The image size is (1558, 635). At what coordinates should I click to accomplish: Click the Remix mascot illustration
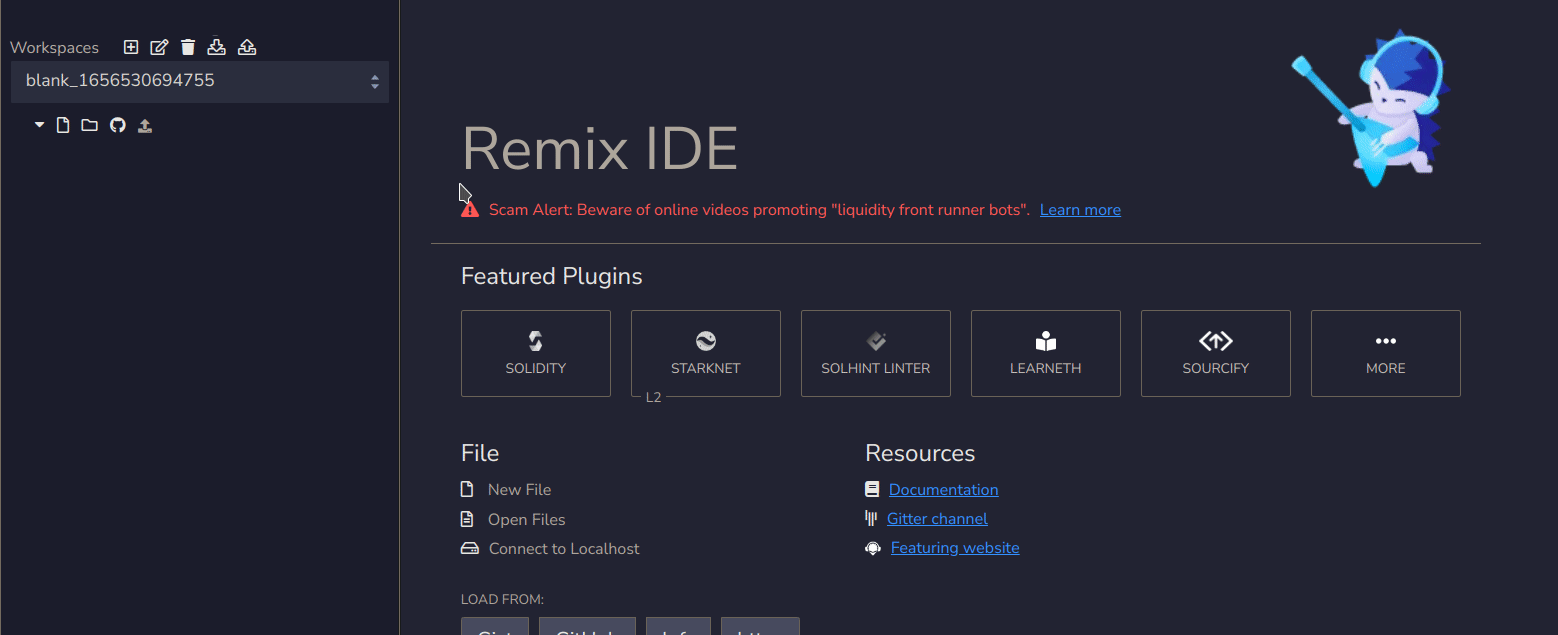pyautogui.click(x=1372, y=107)
